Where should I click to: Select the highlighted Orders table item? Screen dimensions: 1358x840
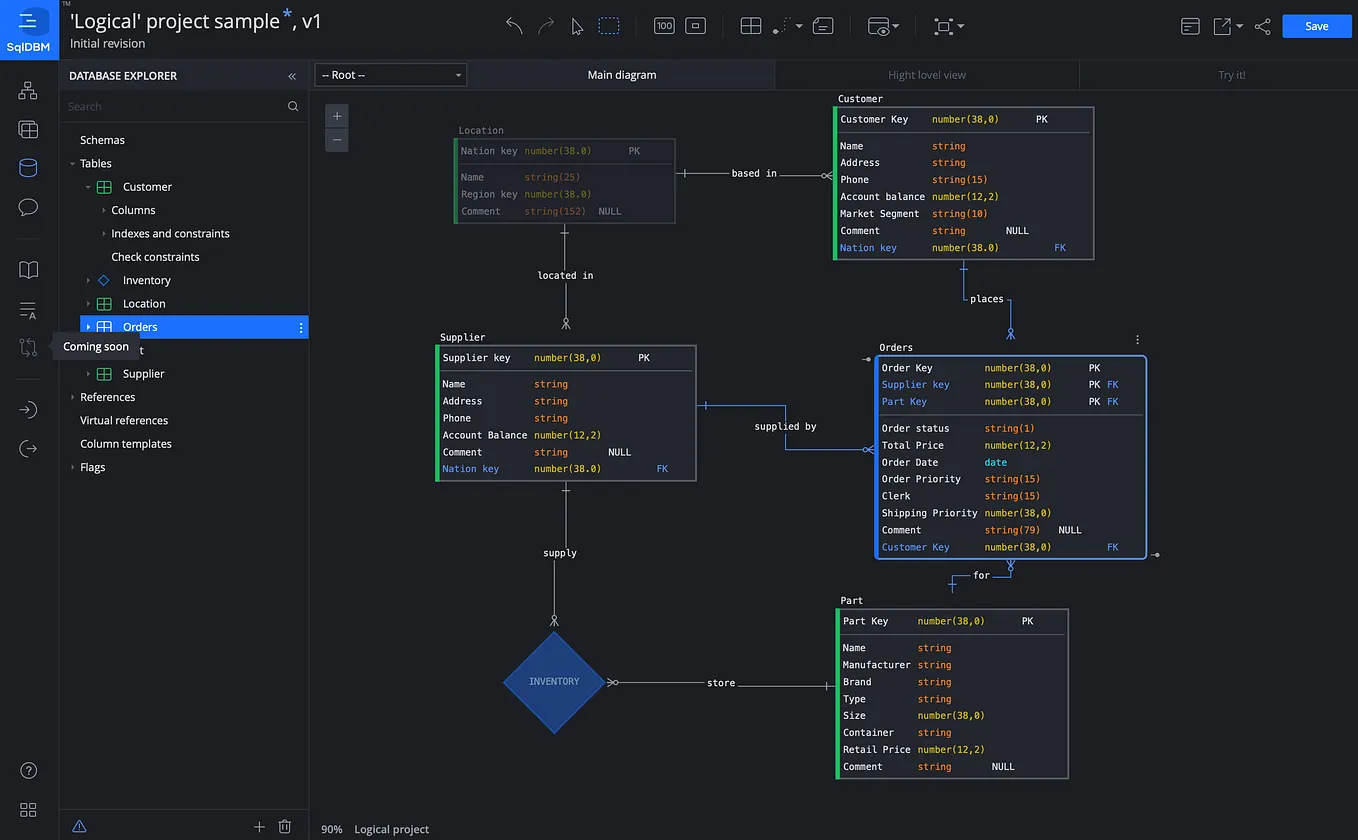[x=140, y=326]
